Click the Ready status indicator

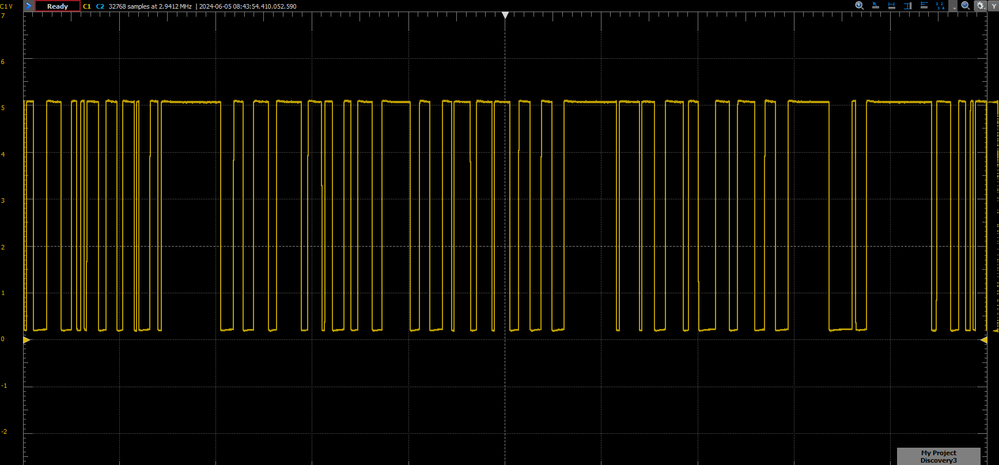[x=57, y=6]
